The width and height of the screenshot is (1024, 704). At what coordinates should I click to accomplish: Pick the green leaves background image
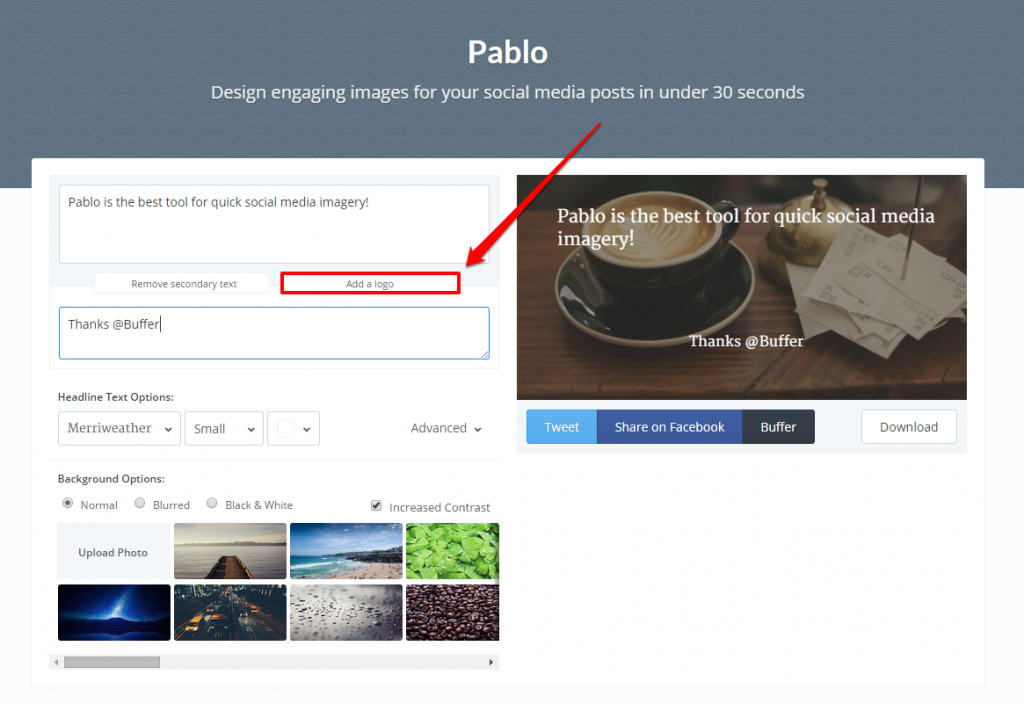(452, 551)
